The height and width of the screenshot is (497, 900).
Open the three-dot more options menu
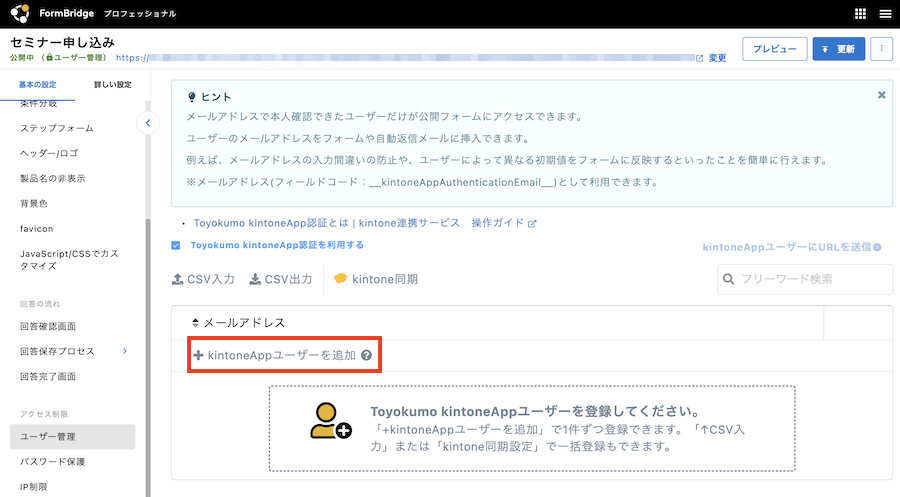881,49
